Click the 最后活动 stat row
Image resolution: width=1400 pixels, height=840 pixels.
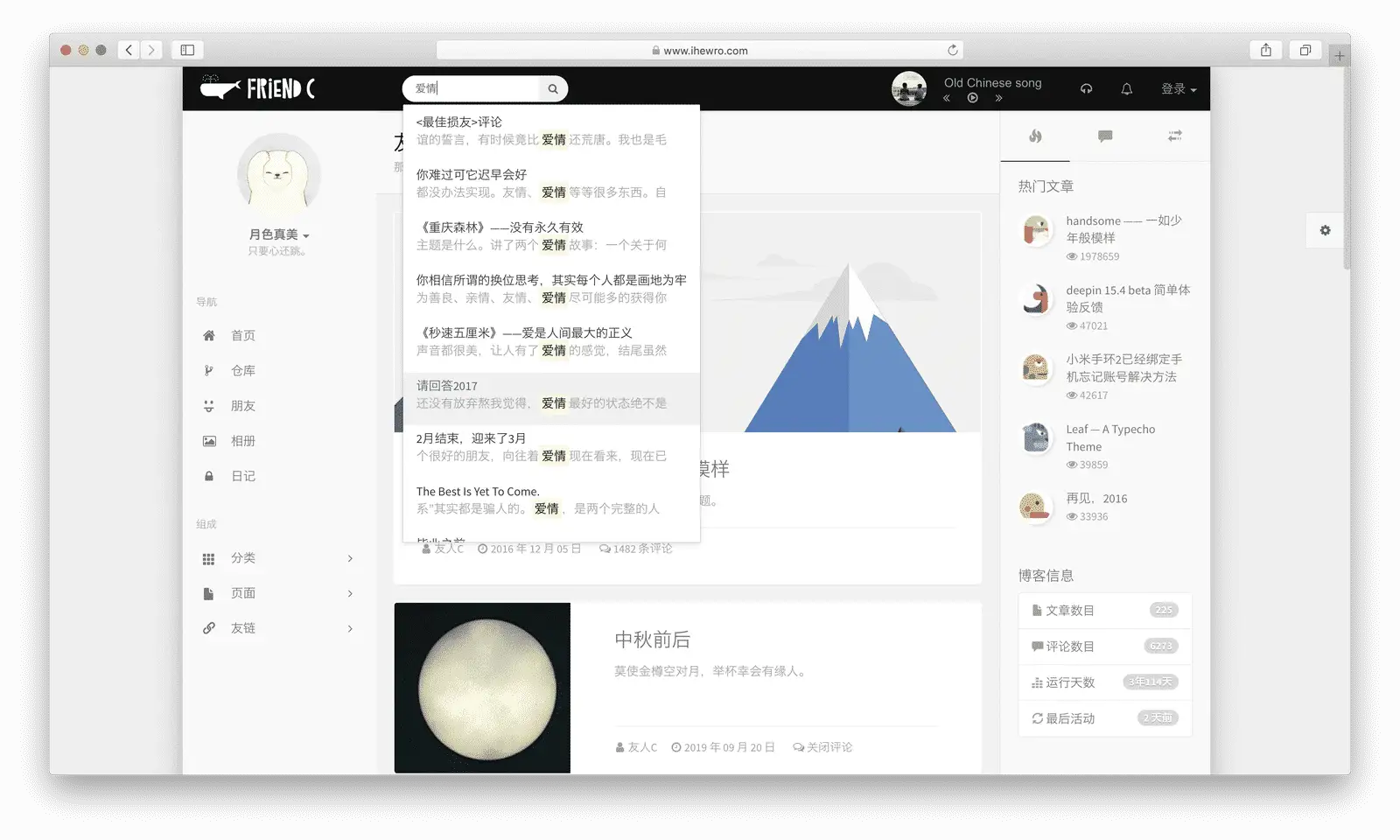1105,718
